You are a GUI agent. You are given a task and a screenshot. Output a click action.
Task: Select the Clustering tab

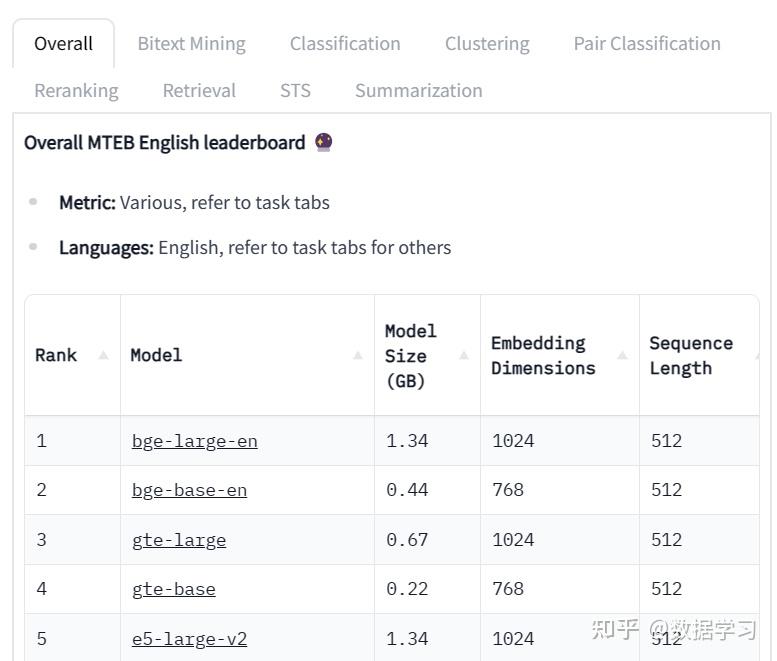pyautogui.click(x=487, y=44)
